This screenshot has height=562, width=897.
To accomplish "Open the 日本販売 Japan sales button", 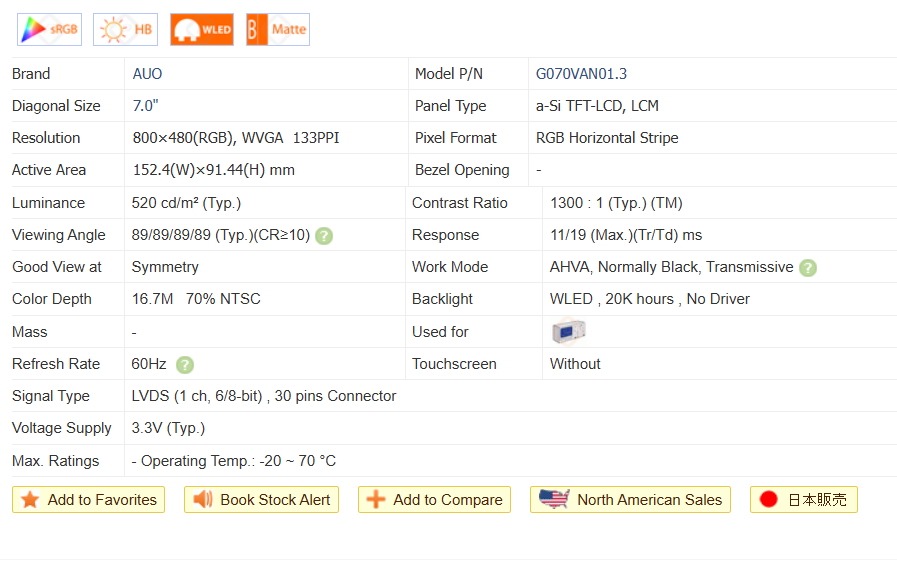I will pos(803,500).
